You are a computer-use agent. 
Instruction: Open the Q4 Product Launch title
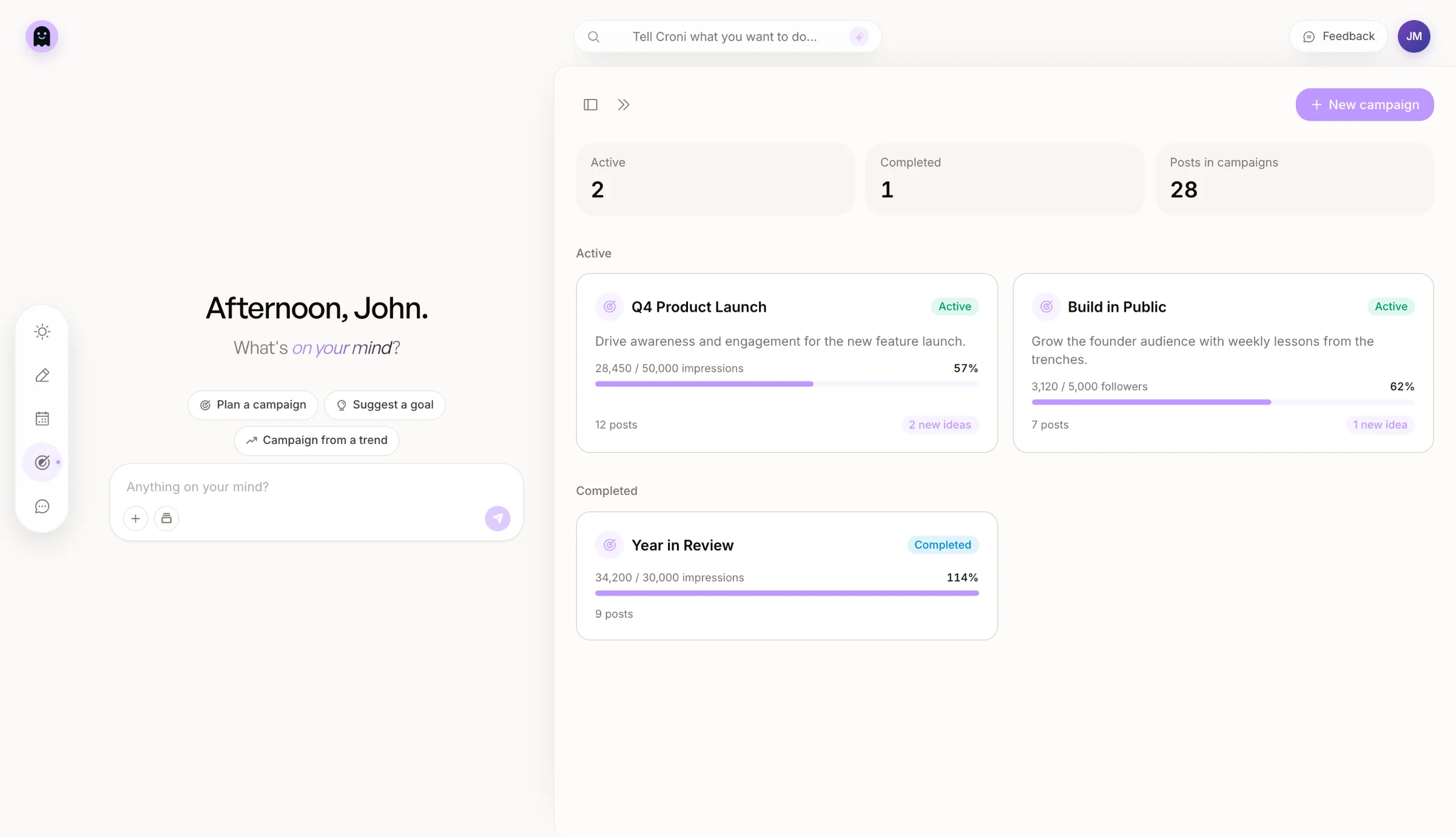click(699, 307)
